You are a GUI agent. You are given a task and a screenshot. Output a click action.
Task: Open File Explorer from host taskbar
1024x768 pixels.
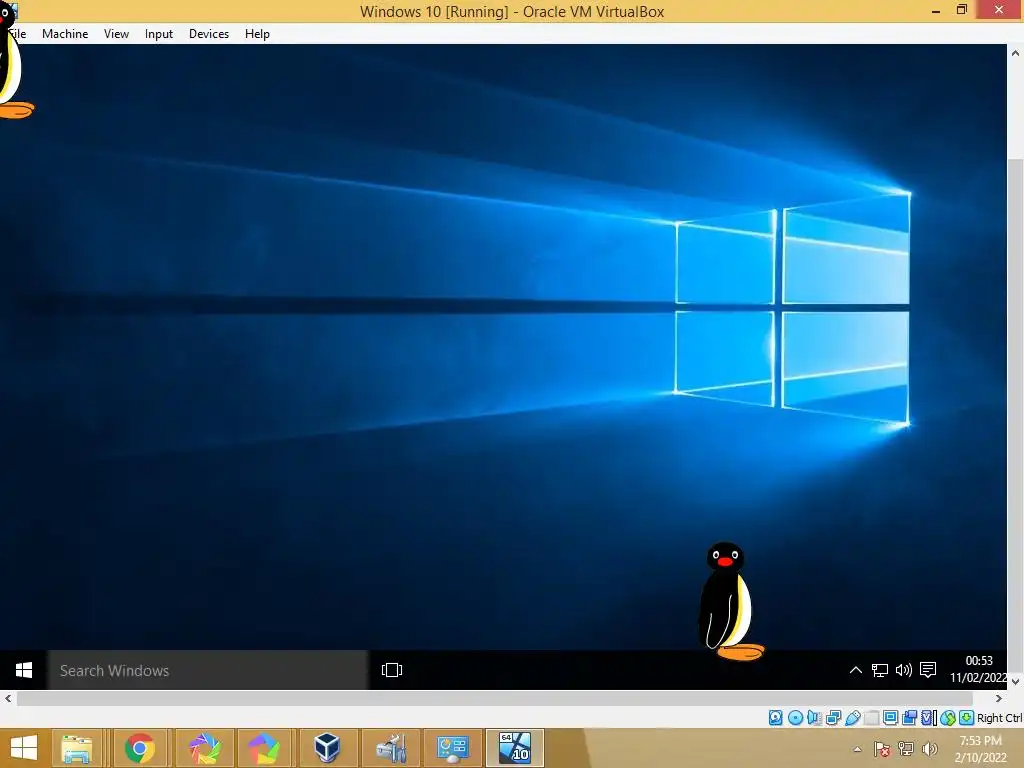(x=76, y=748)
